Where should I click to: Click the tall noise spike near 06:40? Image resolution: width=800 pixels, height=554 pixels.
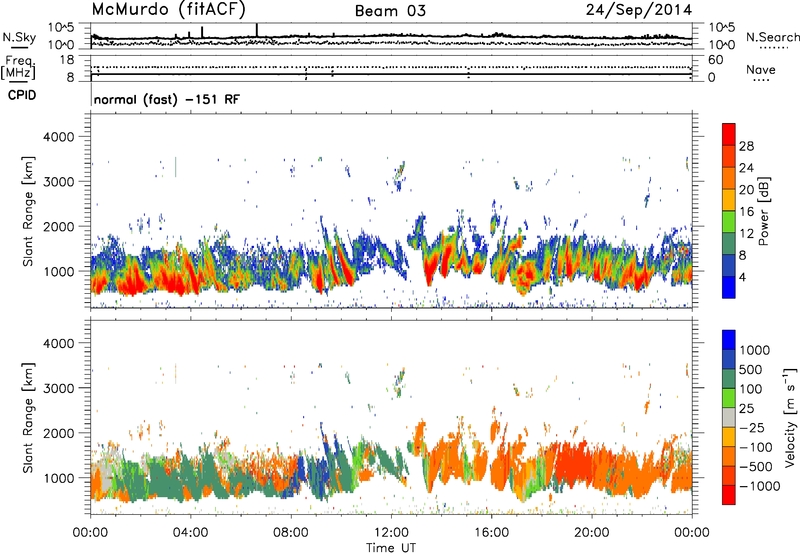257,30
